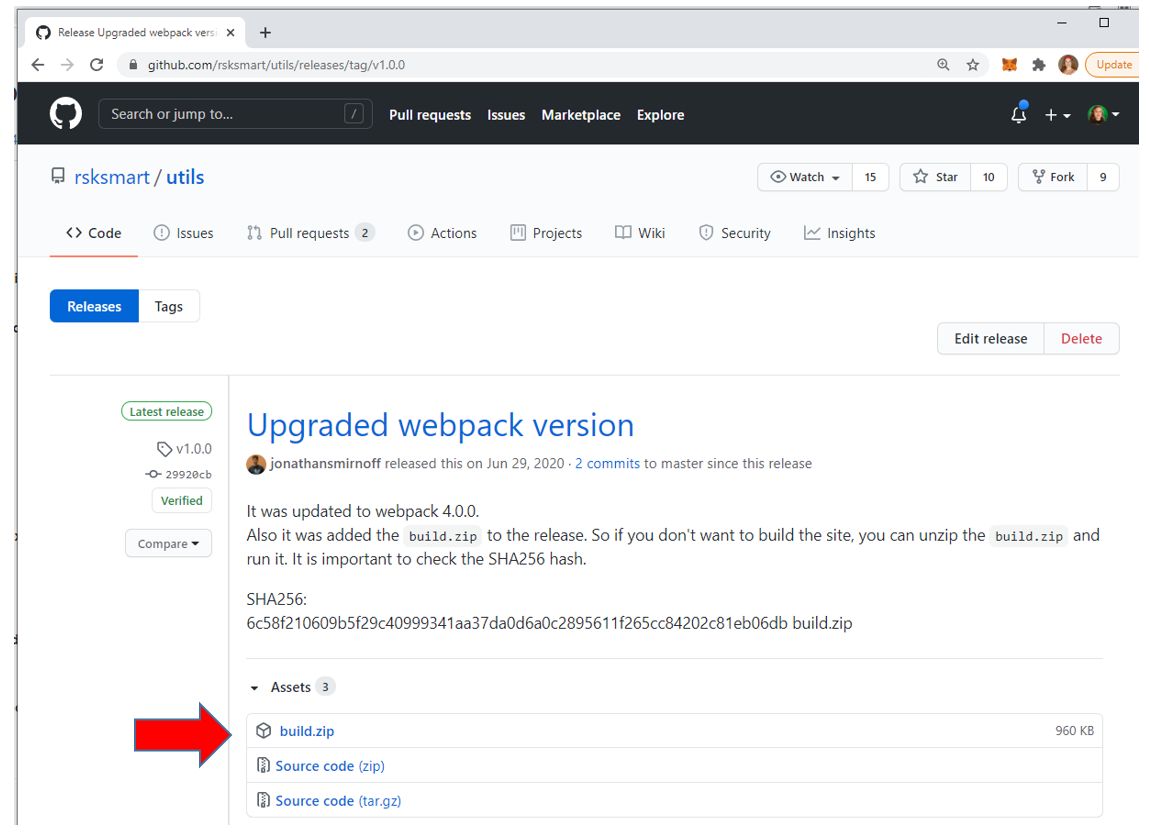Viewport: 1149px width, 838px height.
Task: Click the GitHub octocat logo
Action: click(66, 114)
